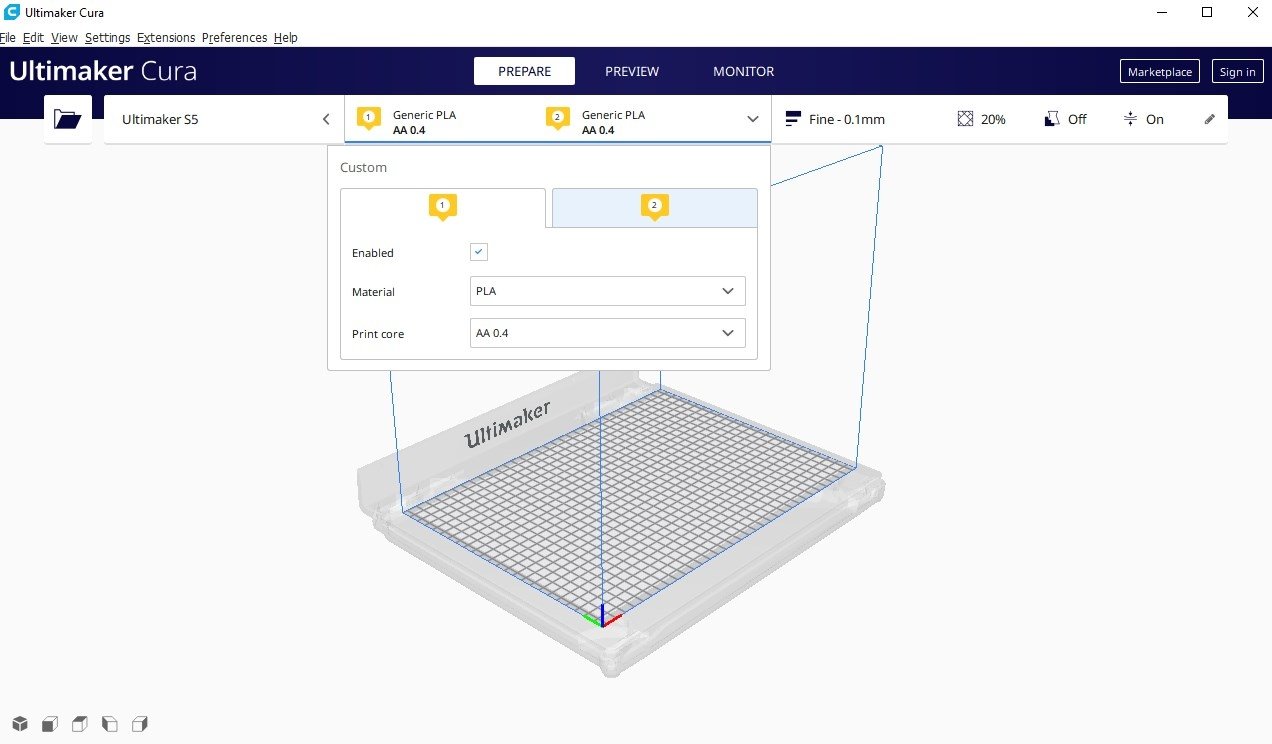Click the Cura logo in title bar
Image resolution: width=1272 pixels, height=744 pixels.
11,12
